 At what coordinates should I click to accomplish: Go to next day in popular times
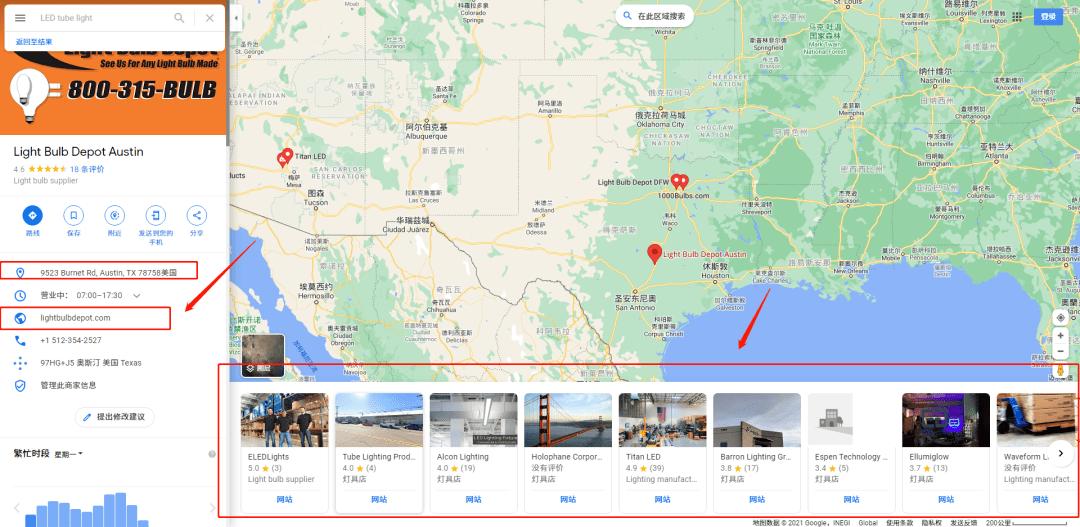(x=212, y=508)
